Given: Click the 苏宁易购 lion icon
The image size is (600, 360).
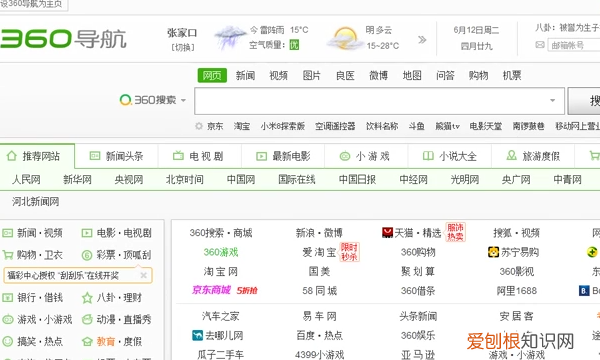Looking at the screenshot, I should click(x=494, y=252).
